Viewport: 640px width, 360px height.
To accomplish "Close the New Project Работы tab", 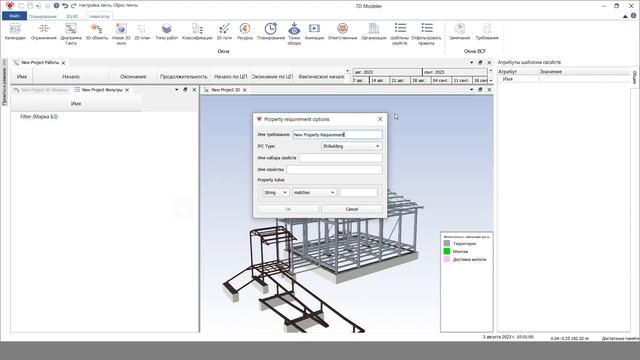I will pos(63,63).
